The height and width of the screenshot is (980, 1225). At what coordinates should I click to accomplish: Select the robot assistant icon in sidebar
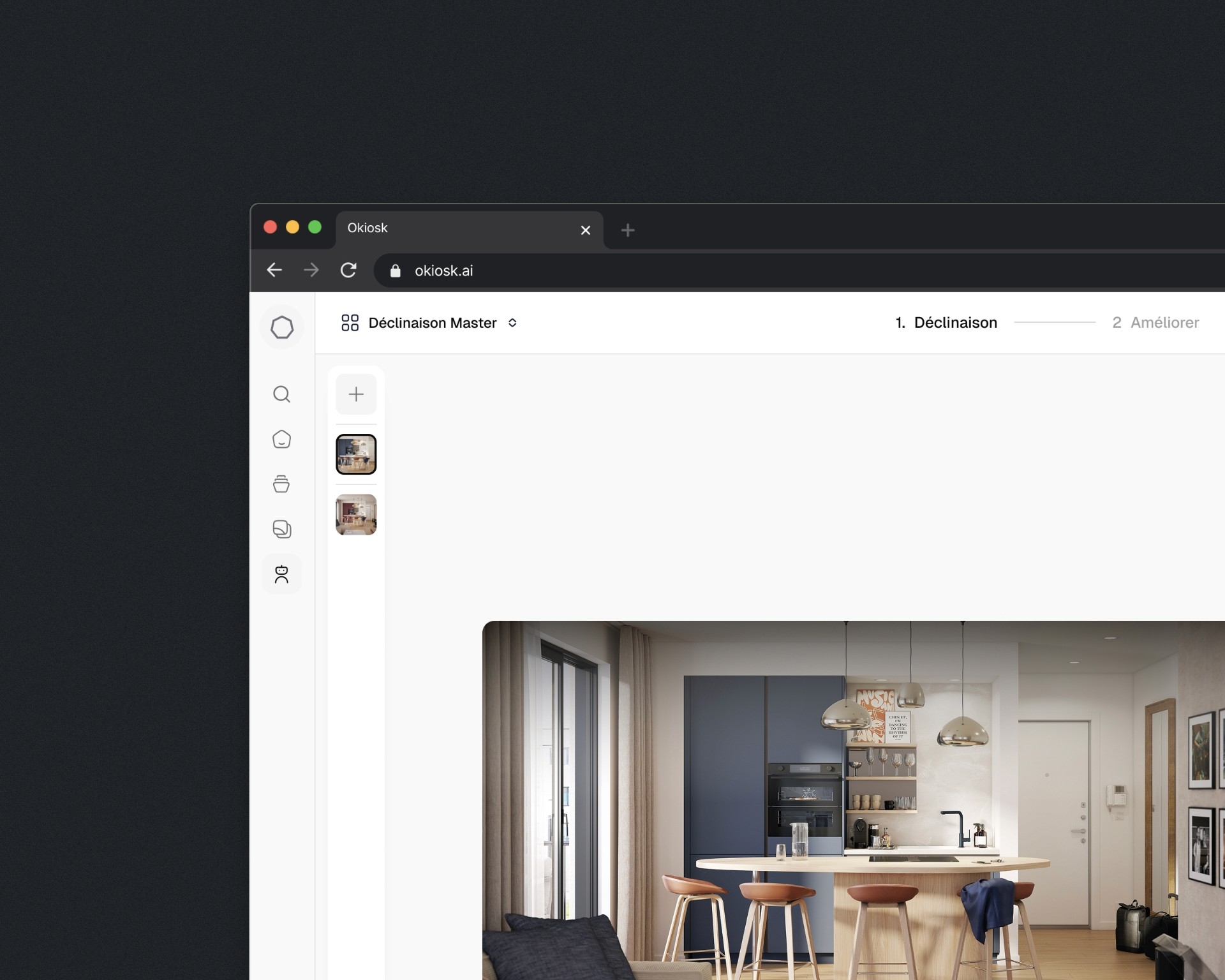pos(281,574)
